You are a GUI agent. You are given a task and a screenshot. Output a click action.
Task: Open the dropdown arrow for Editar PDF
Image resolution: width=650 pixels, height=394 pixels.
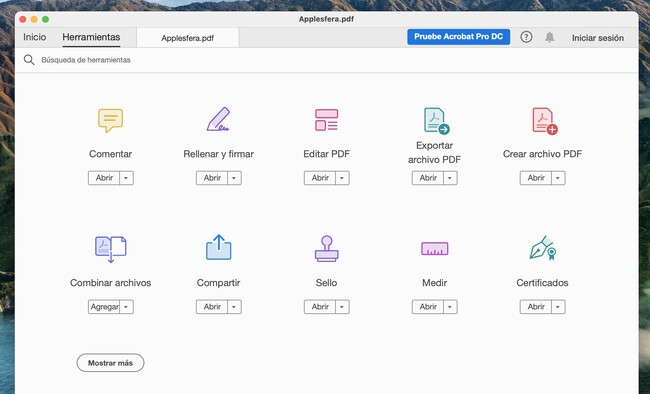pos(342,178)
